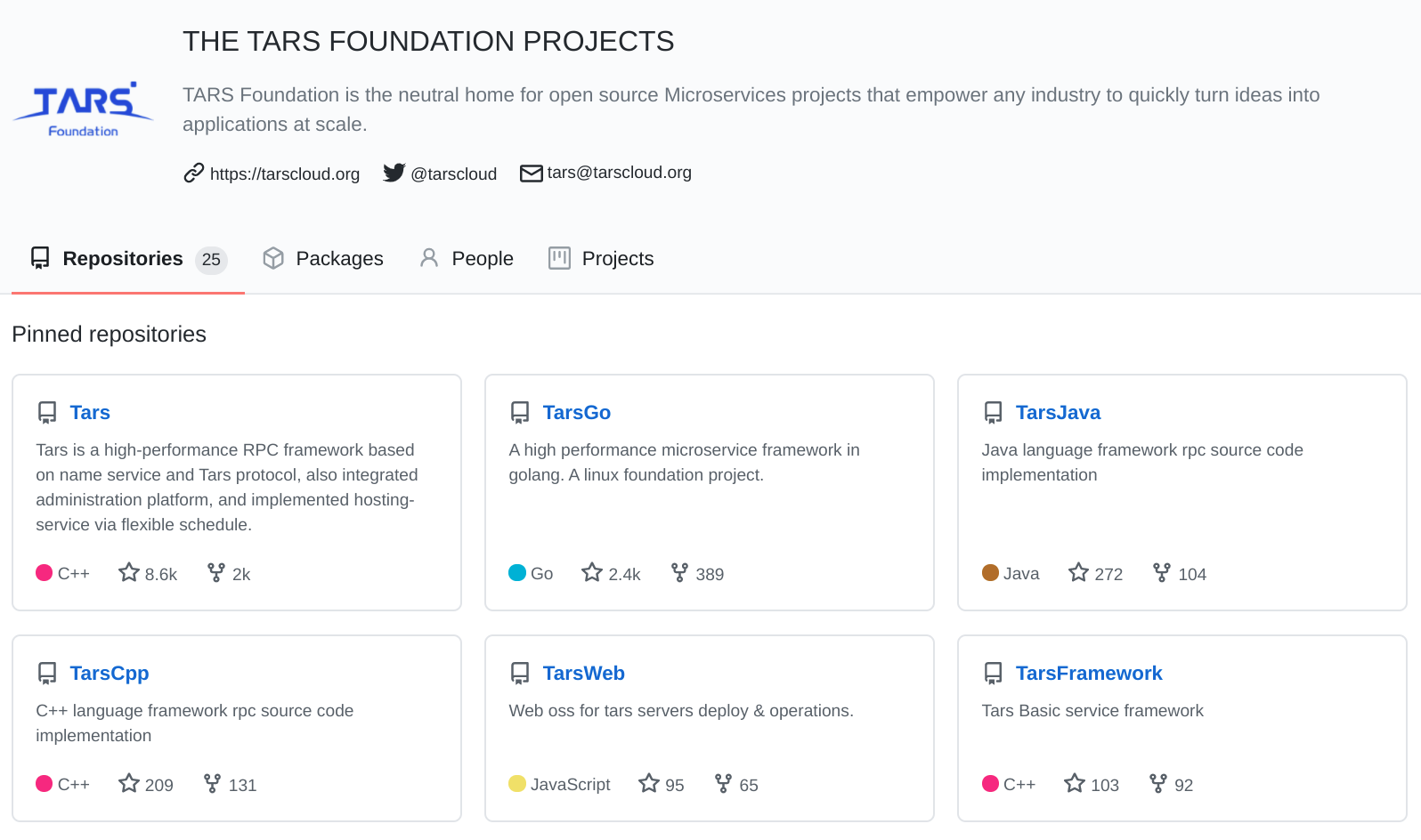Click the fork icon on TarsJava card

(x=1161, y=573)
